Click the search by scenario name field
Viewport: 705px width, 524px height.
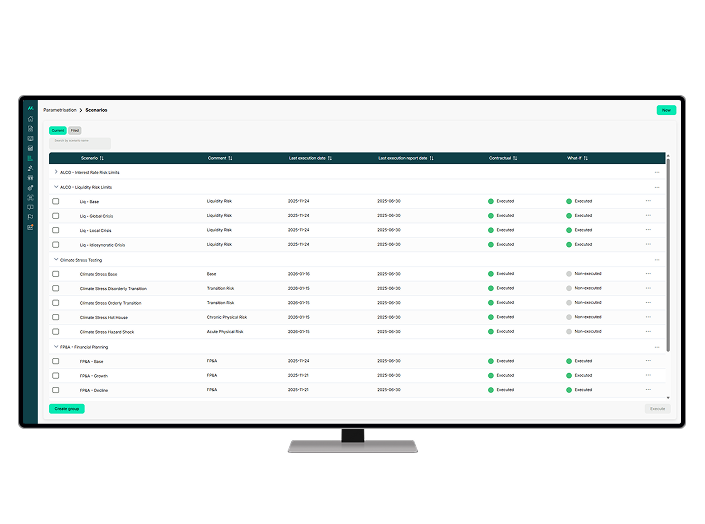click(x=80, y=142)
